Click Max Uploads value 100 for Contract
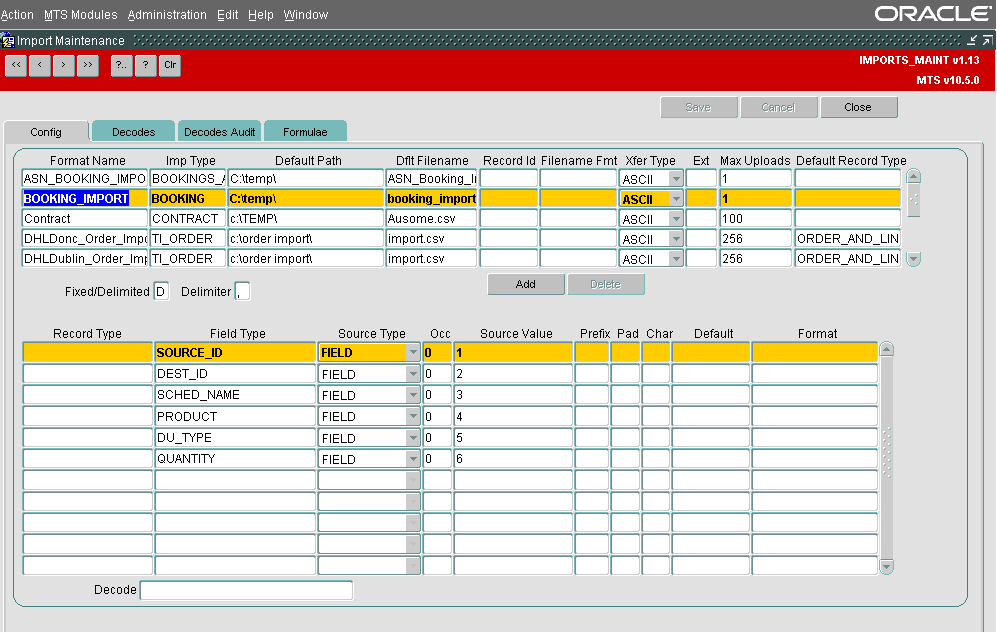 (755, 219)
